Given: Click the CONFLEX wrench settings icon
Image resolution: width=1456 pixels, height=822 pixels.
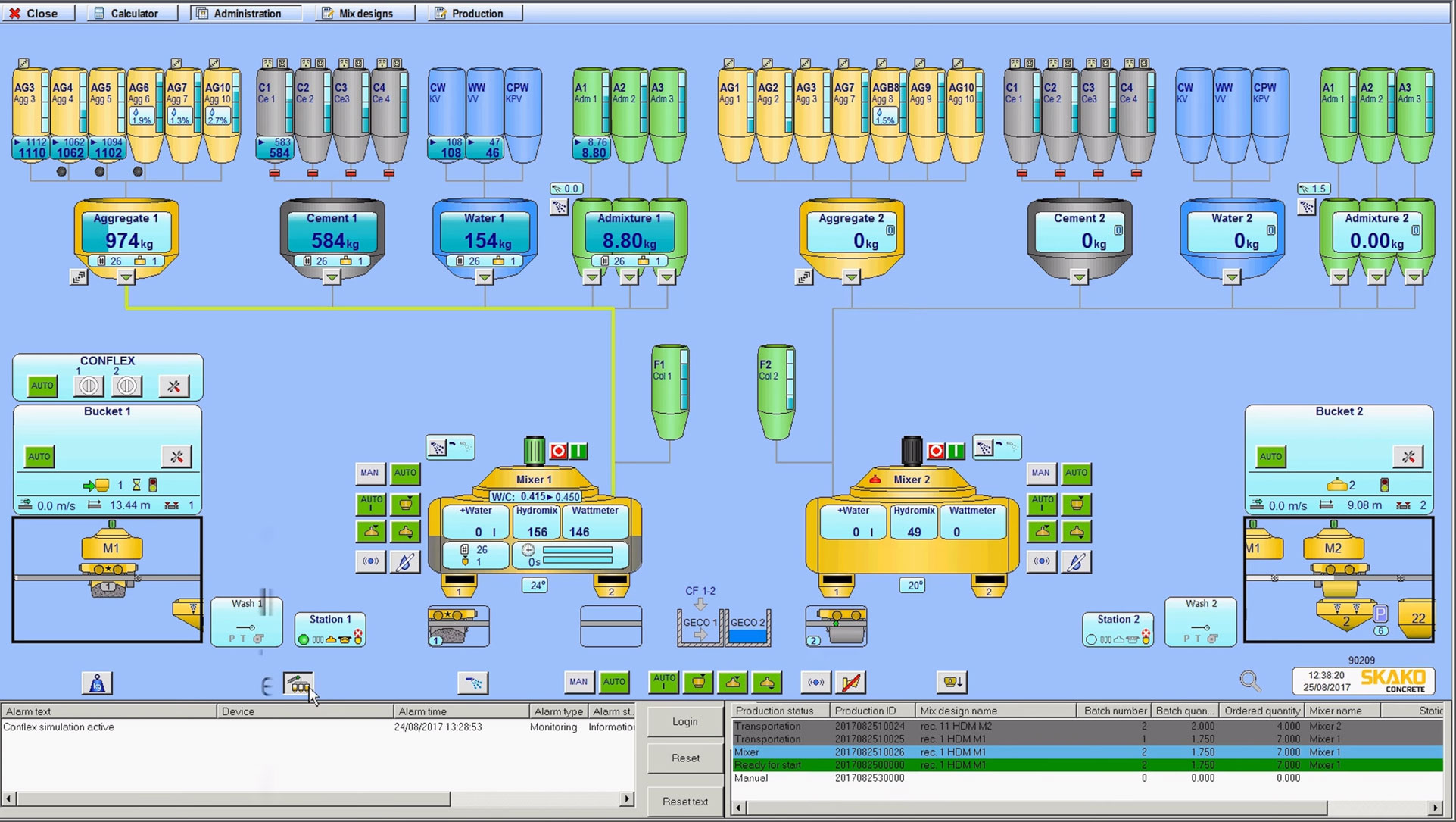Looking at the screenshot, I should point(173,386).
